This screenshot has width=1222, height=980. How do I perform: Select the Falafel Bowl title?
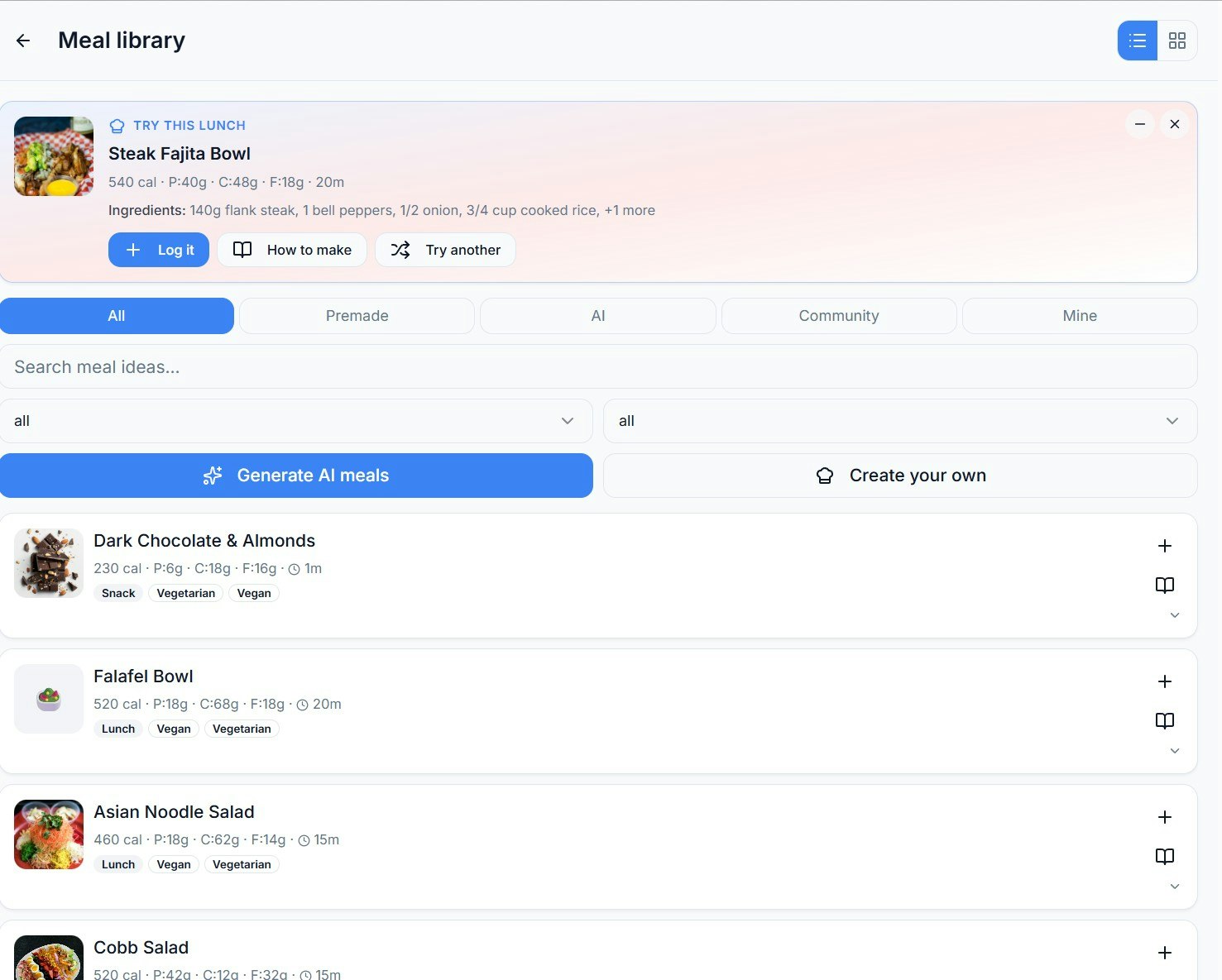pos(143,676)
